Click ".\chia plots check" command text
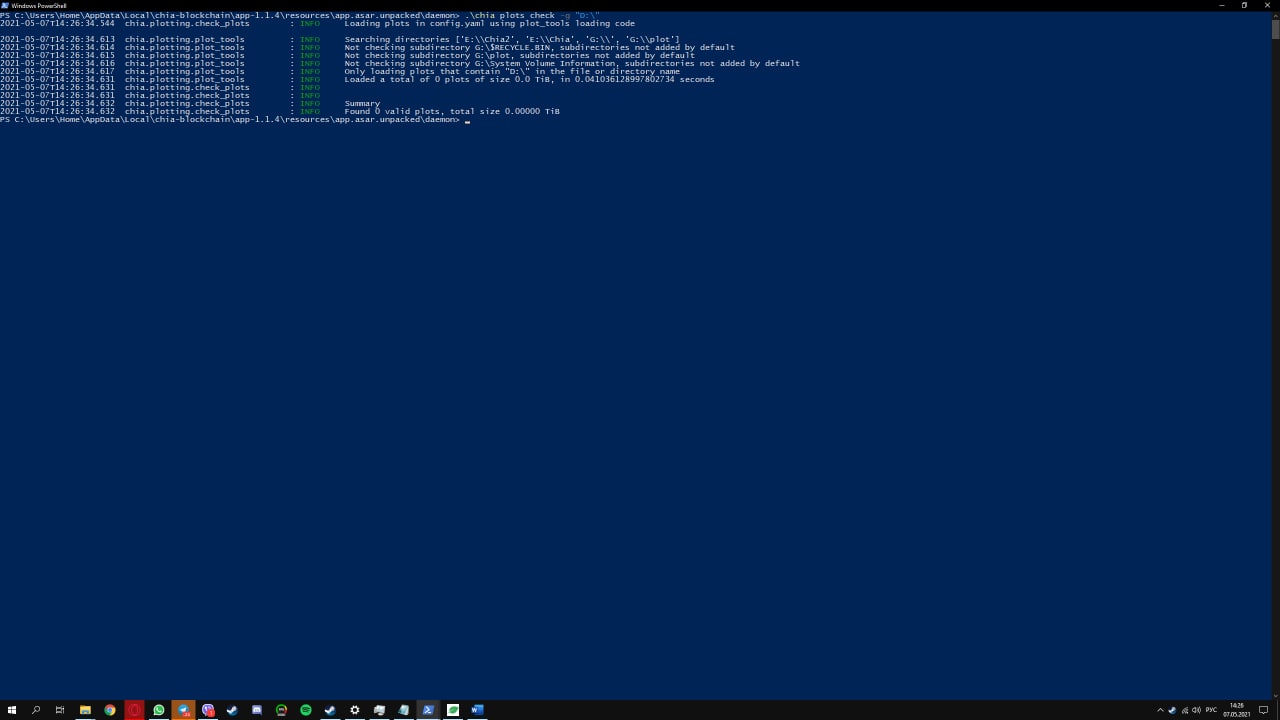The image size is (1280, 720). point(510,15)
